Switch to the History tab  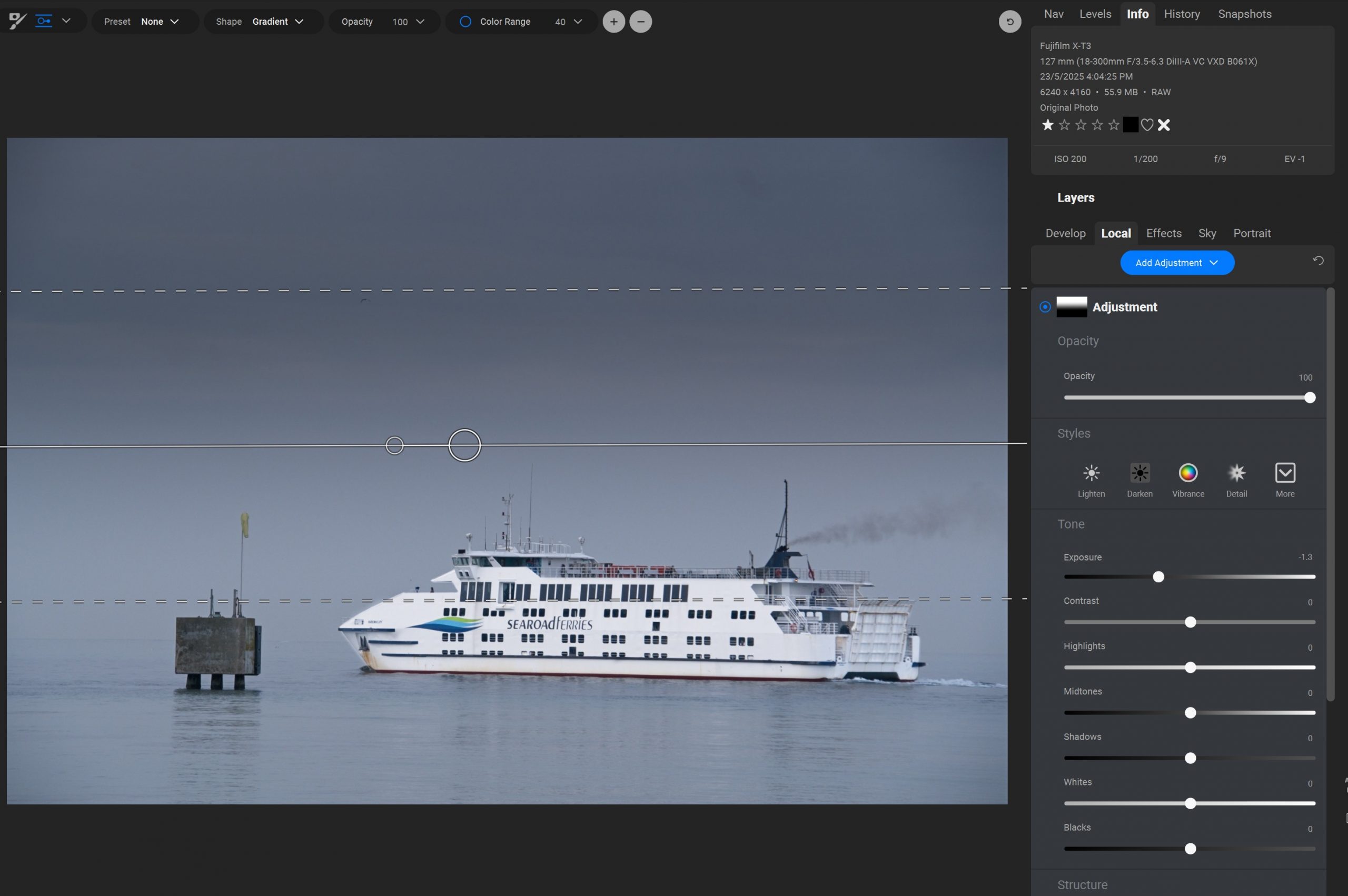1182,14
